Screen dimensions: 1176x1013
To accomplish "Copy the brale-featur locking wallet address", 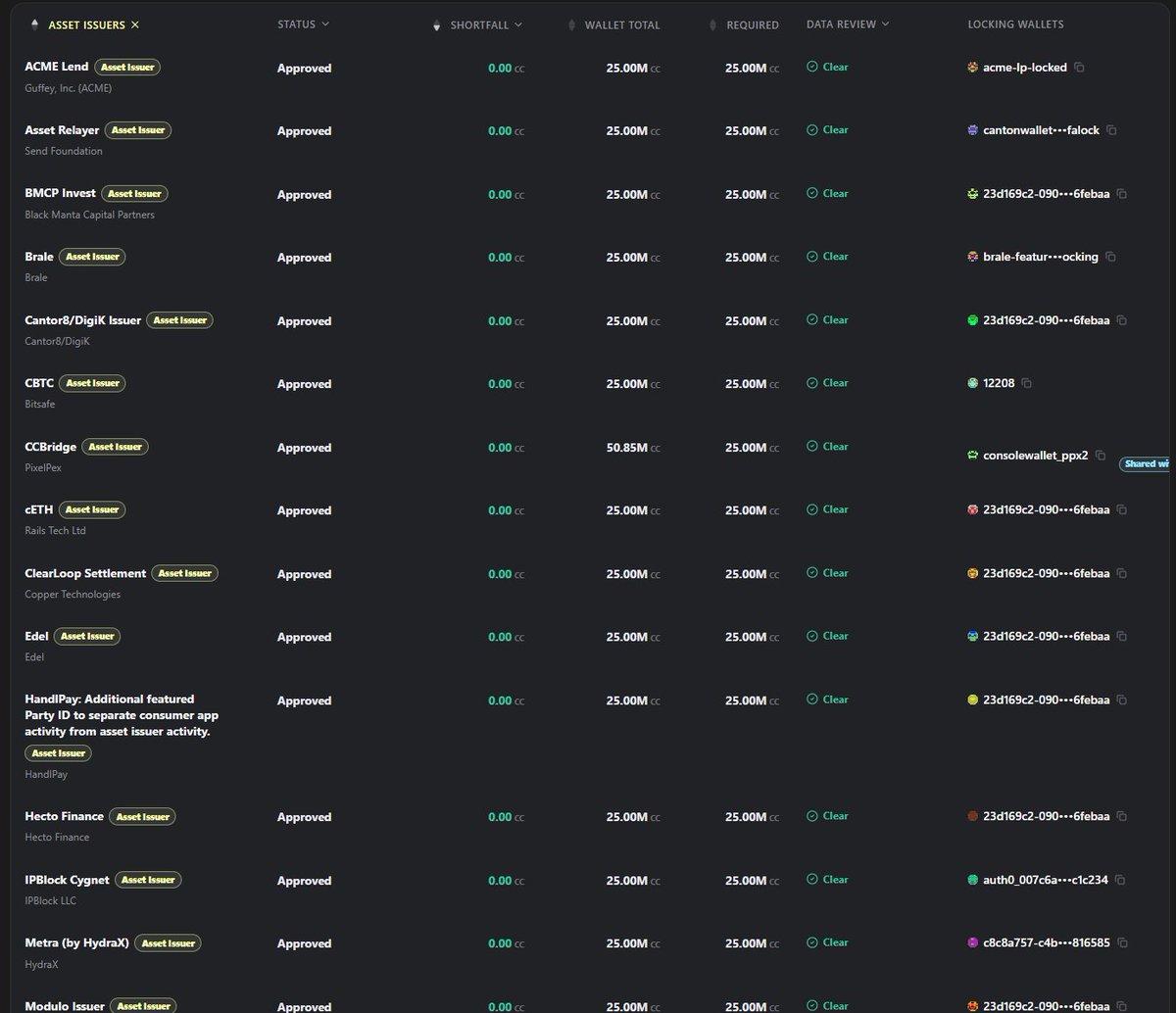I will pyautogui.click(x=1110, y=257).
